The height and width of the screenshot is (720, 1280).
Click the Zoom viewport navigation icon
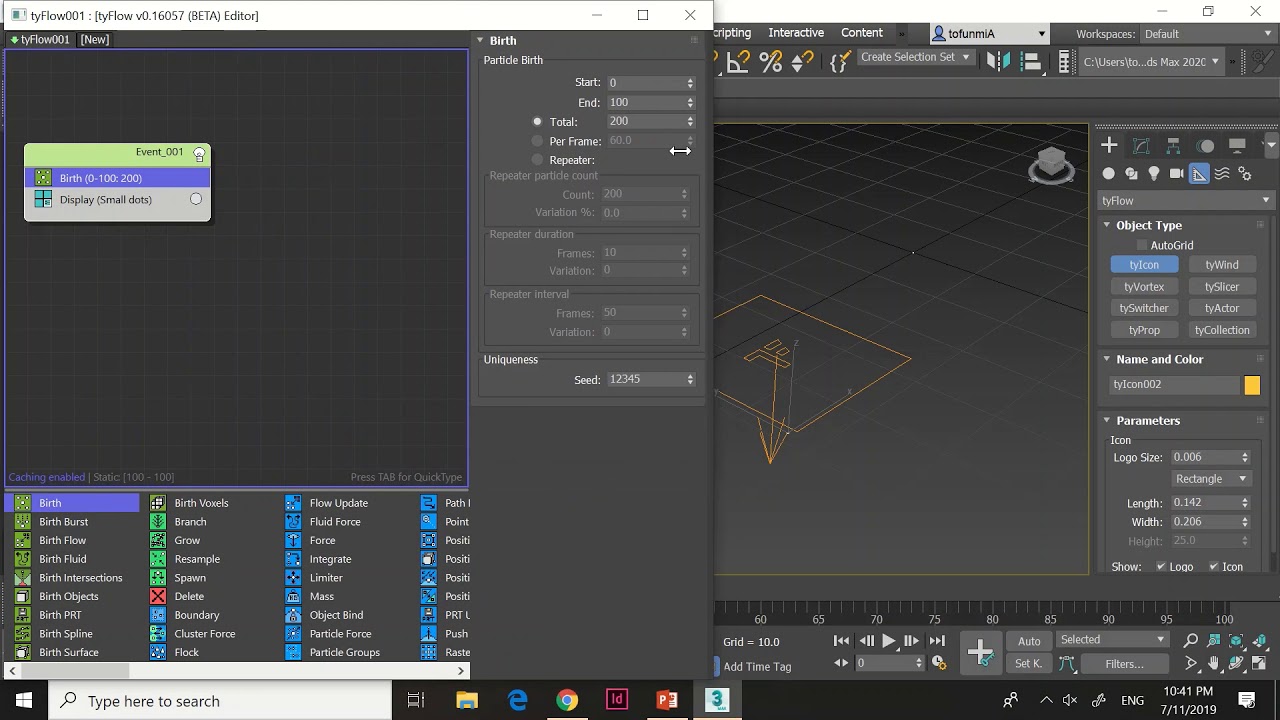tap(1191, 641)
